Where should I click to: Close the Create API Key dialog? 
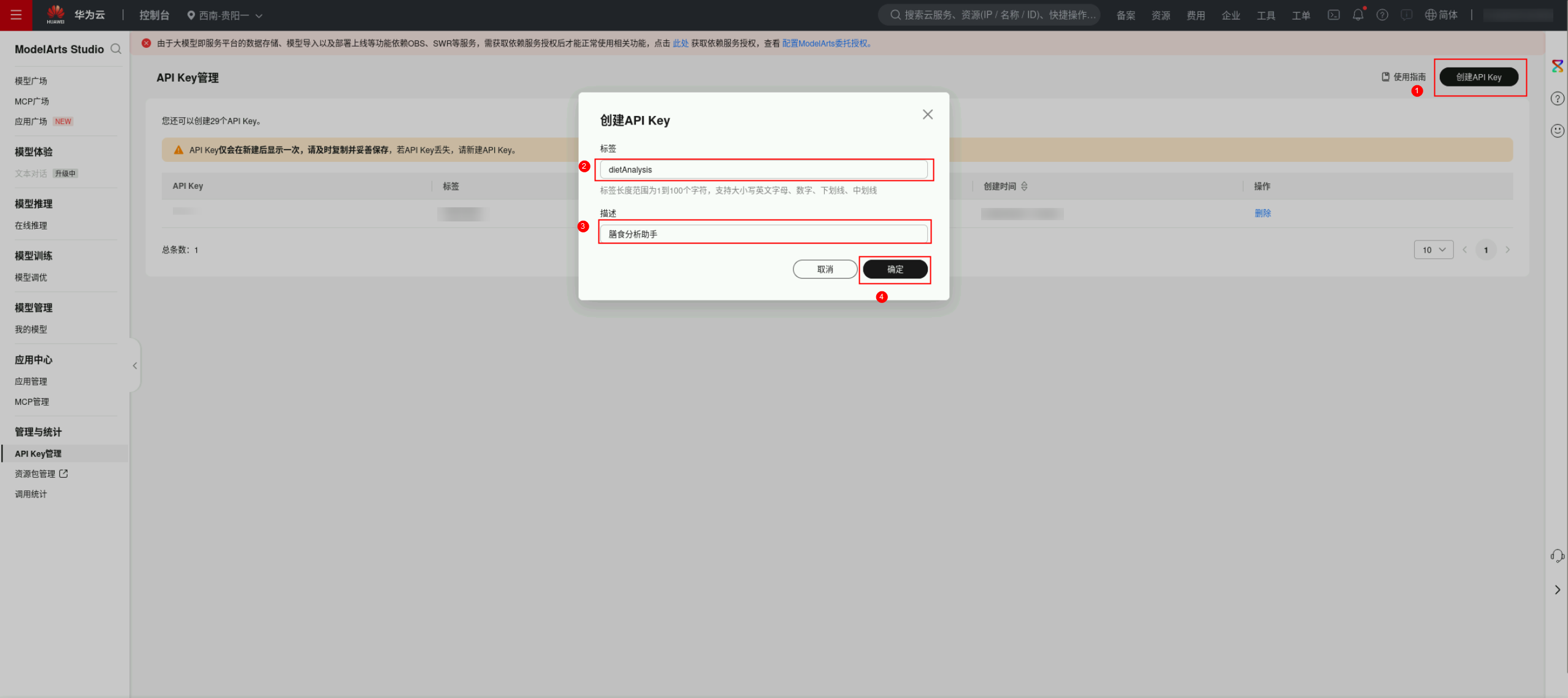pyautogui.click(x=927, y=115)
